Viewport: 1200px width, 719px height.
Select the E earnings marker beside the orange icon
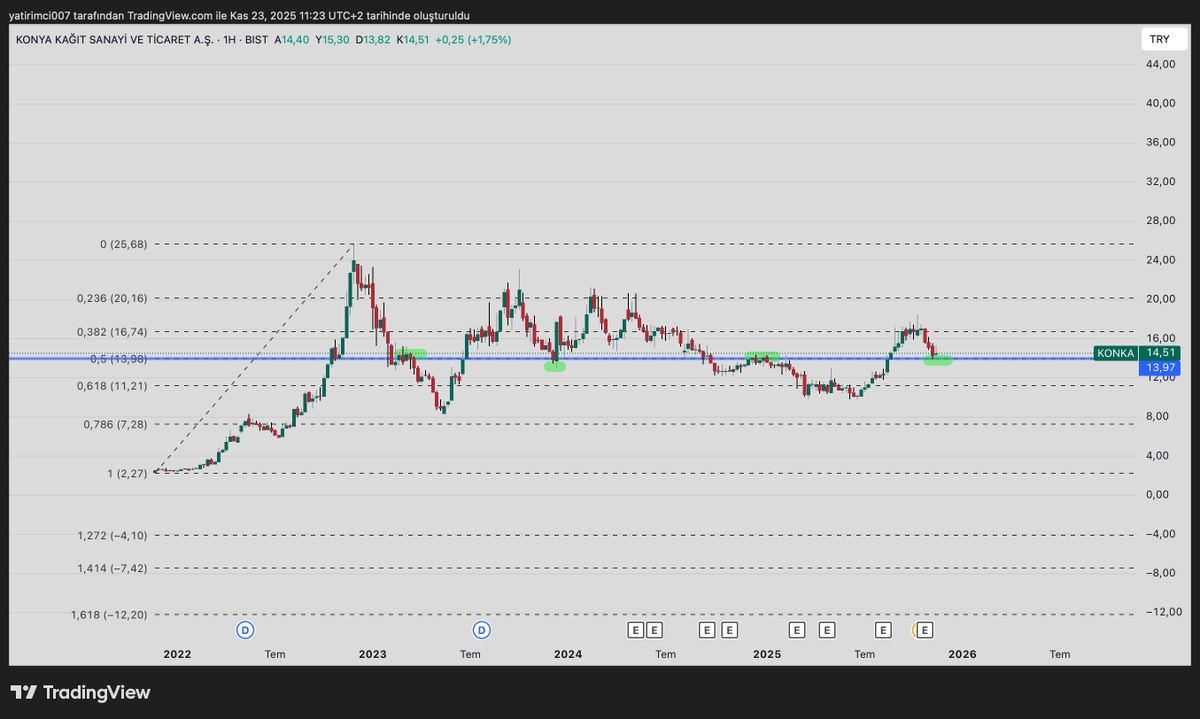(926, 630)
